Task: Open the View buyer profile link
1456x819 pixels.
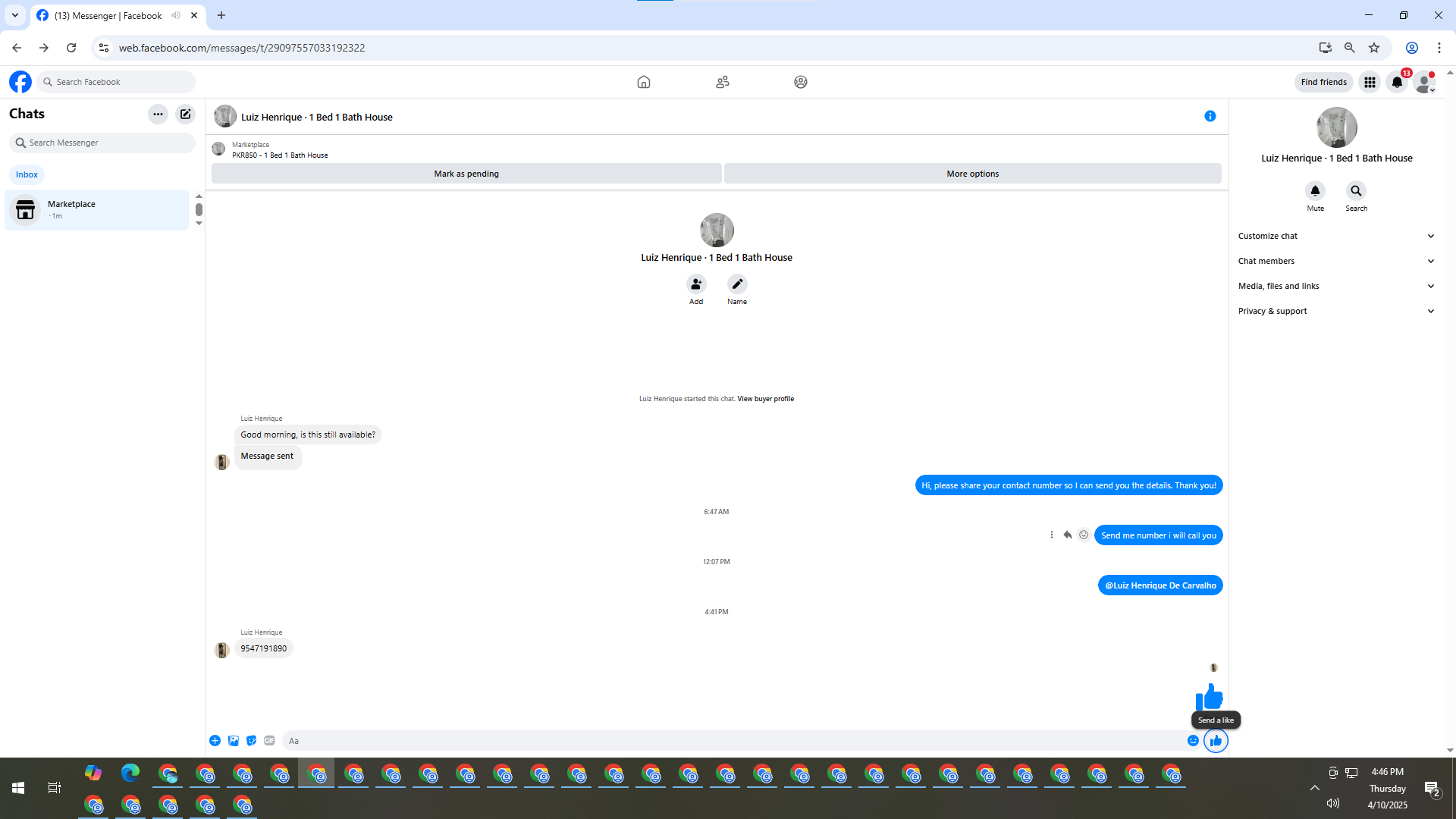Action: click(x=765, y=399)
